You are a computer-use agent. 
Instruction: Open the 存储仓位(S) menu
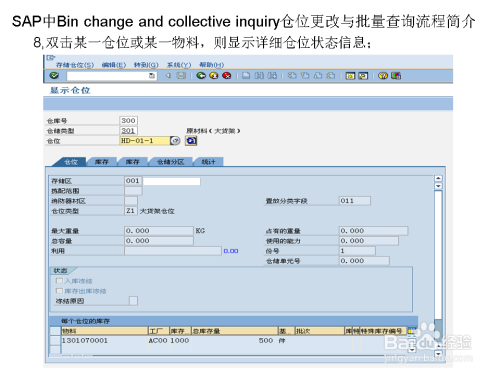75,65
